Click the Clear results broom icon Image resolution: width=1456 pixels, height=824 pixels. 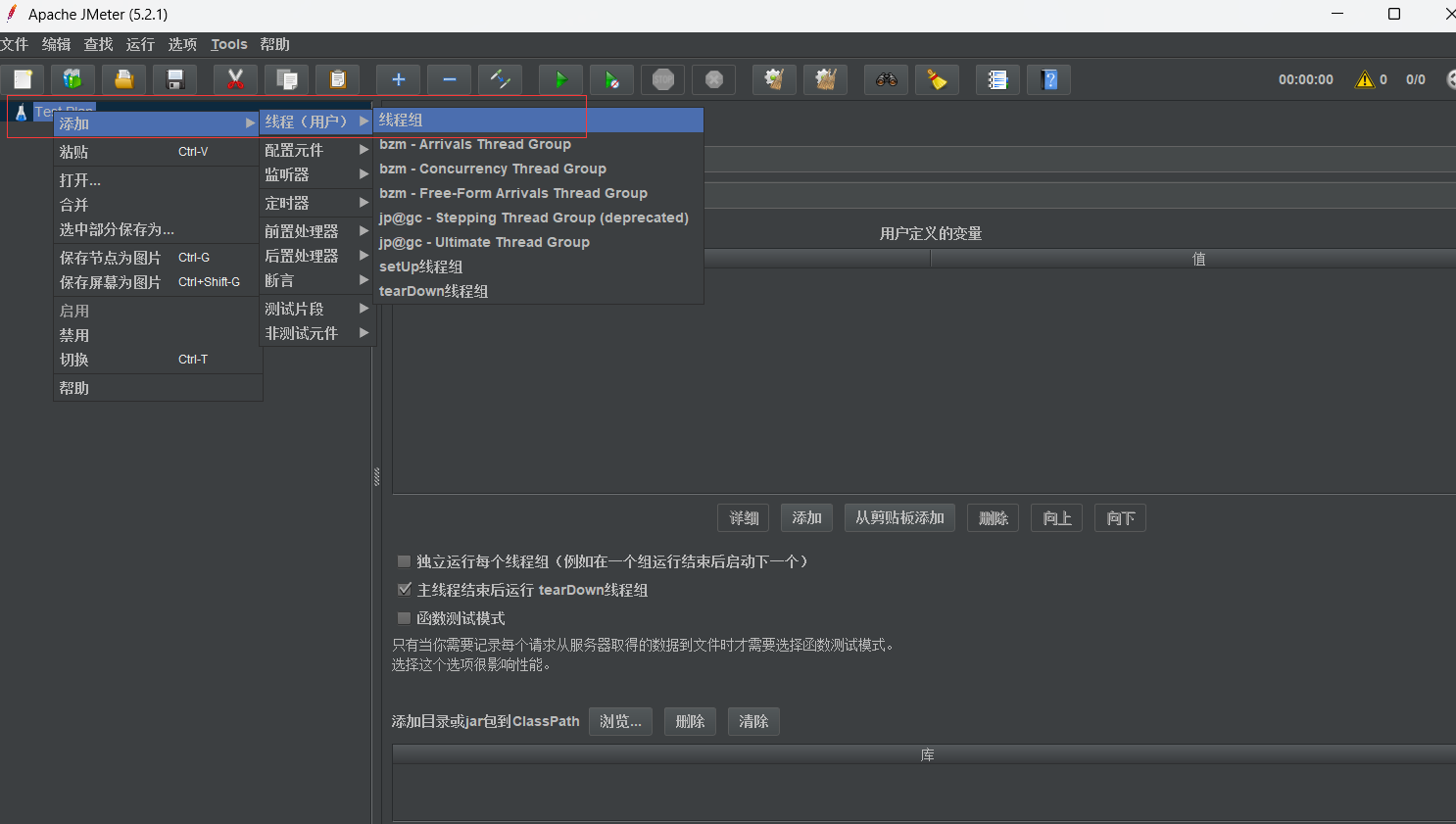click(774, 79)
